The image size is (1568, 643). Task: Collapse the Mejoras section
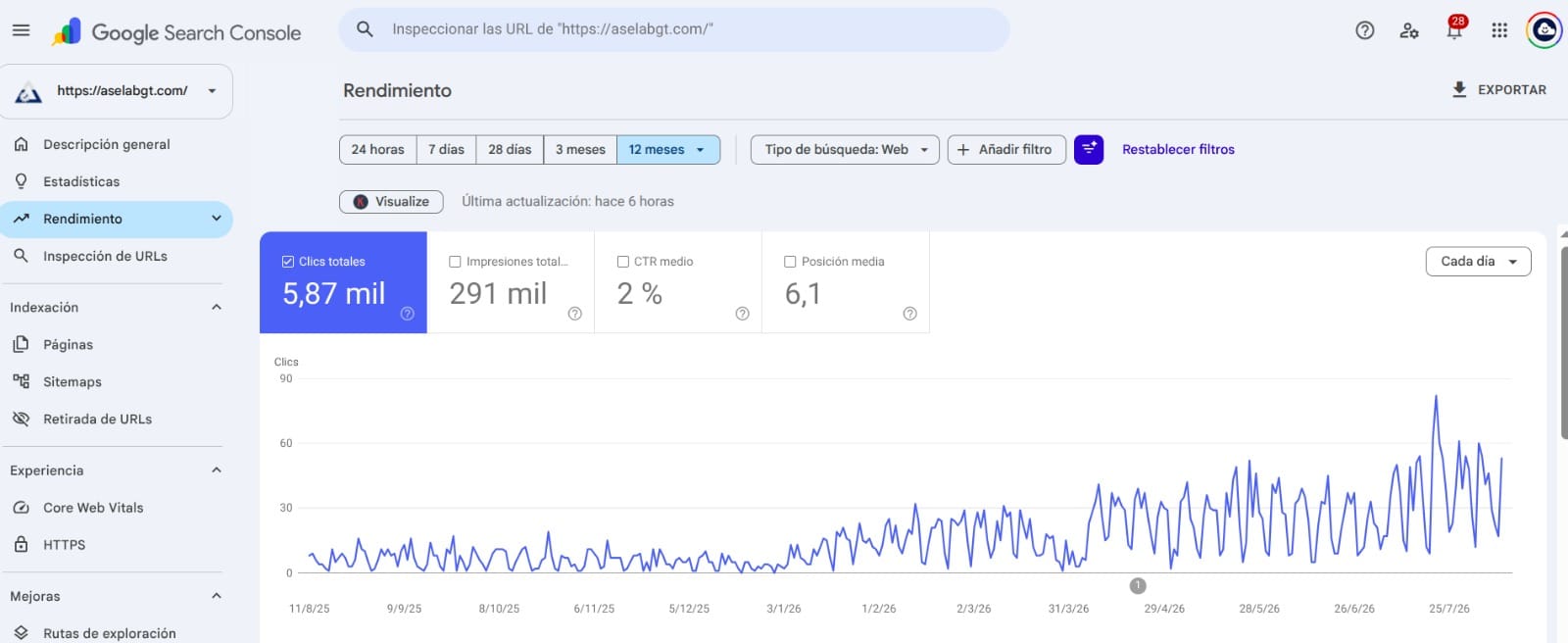pyautogui.click(x=217, y=596)
